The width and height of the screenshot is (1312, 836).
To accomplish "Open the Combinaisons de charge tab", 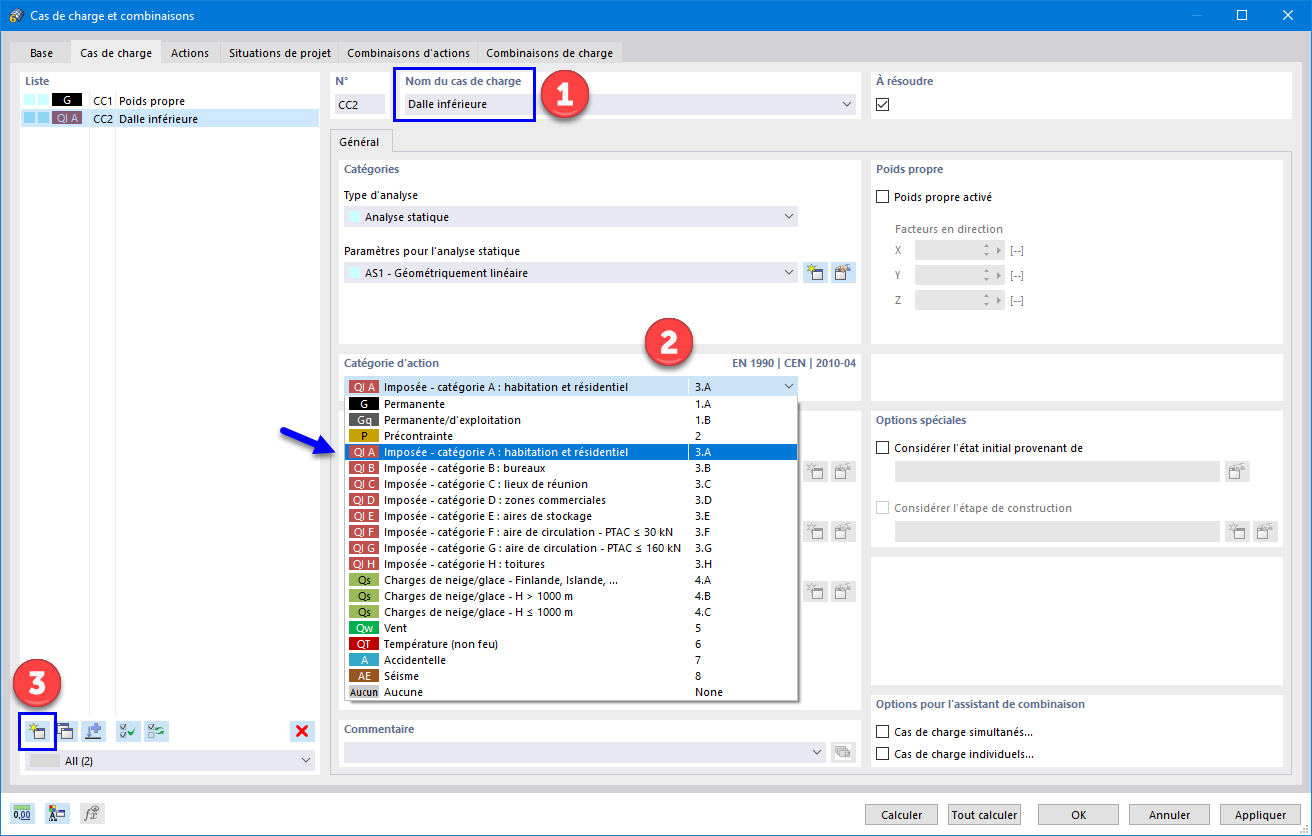I will point(549,53).
